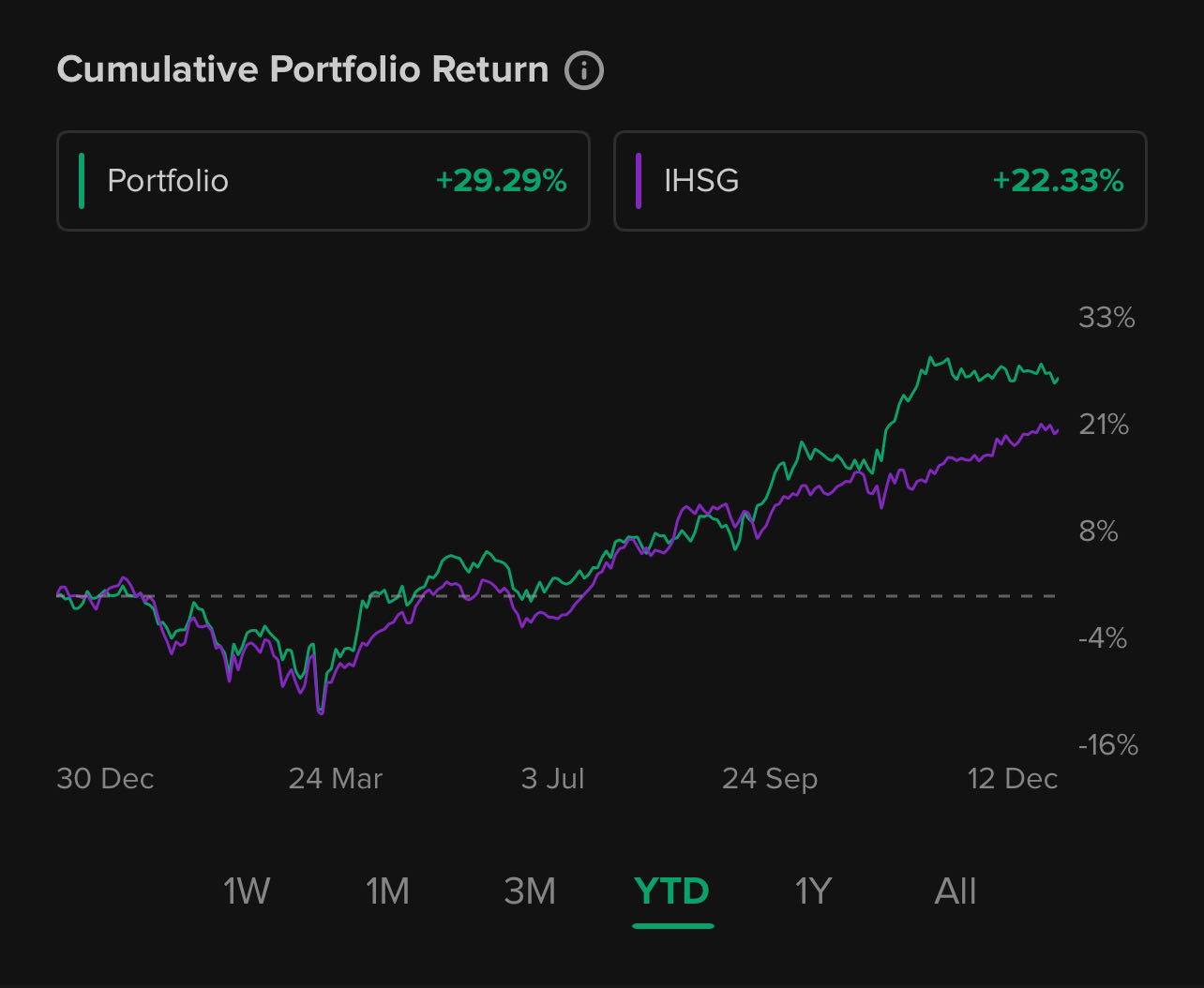Click the +29.29% portfolio return value

(502, 181)
